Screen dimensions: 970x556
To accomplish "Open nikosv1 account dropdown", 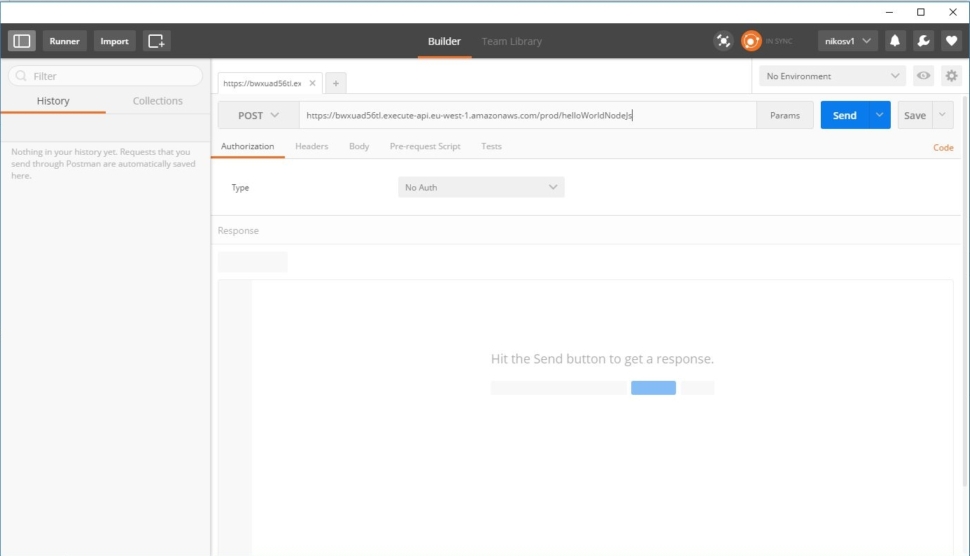I will pyautogui.click(x=848, y=41).
